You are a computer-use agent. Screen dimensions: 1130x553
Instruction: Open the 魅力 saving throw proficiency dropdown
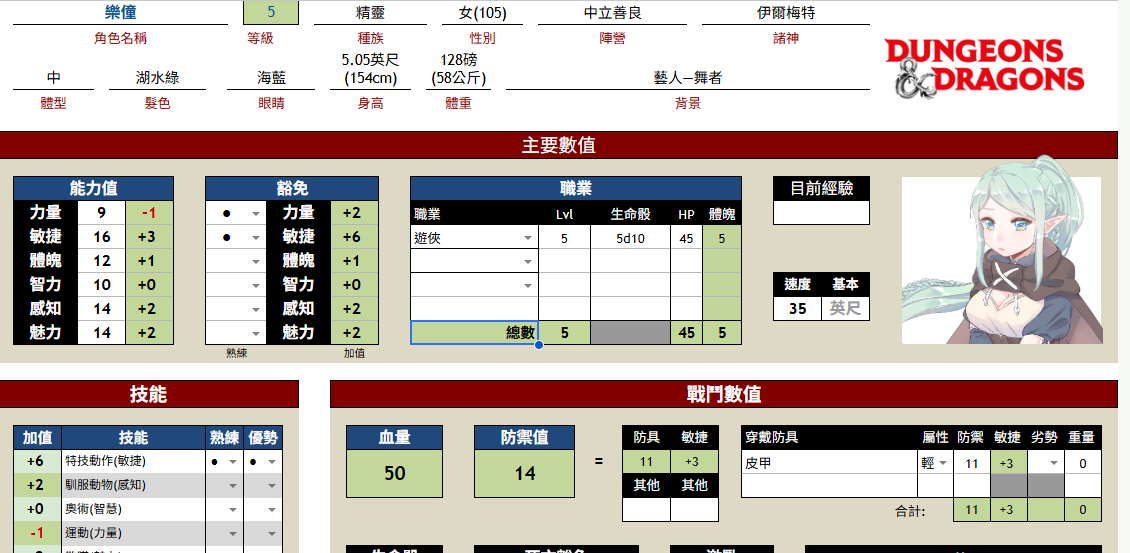click(x=255, y=333)
